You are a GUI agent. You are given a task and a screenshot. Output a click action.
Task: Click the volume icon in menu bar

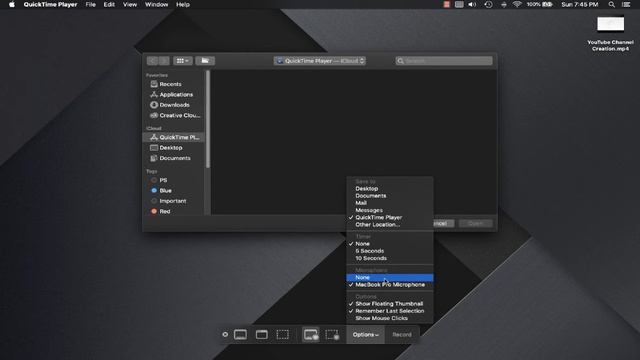click(472, 4)
